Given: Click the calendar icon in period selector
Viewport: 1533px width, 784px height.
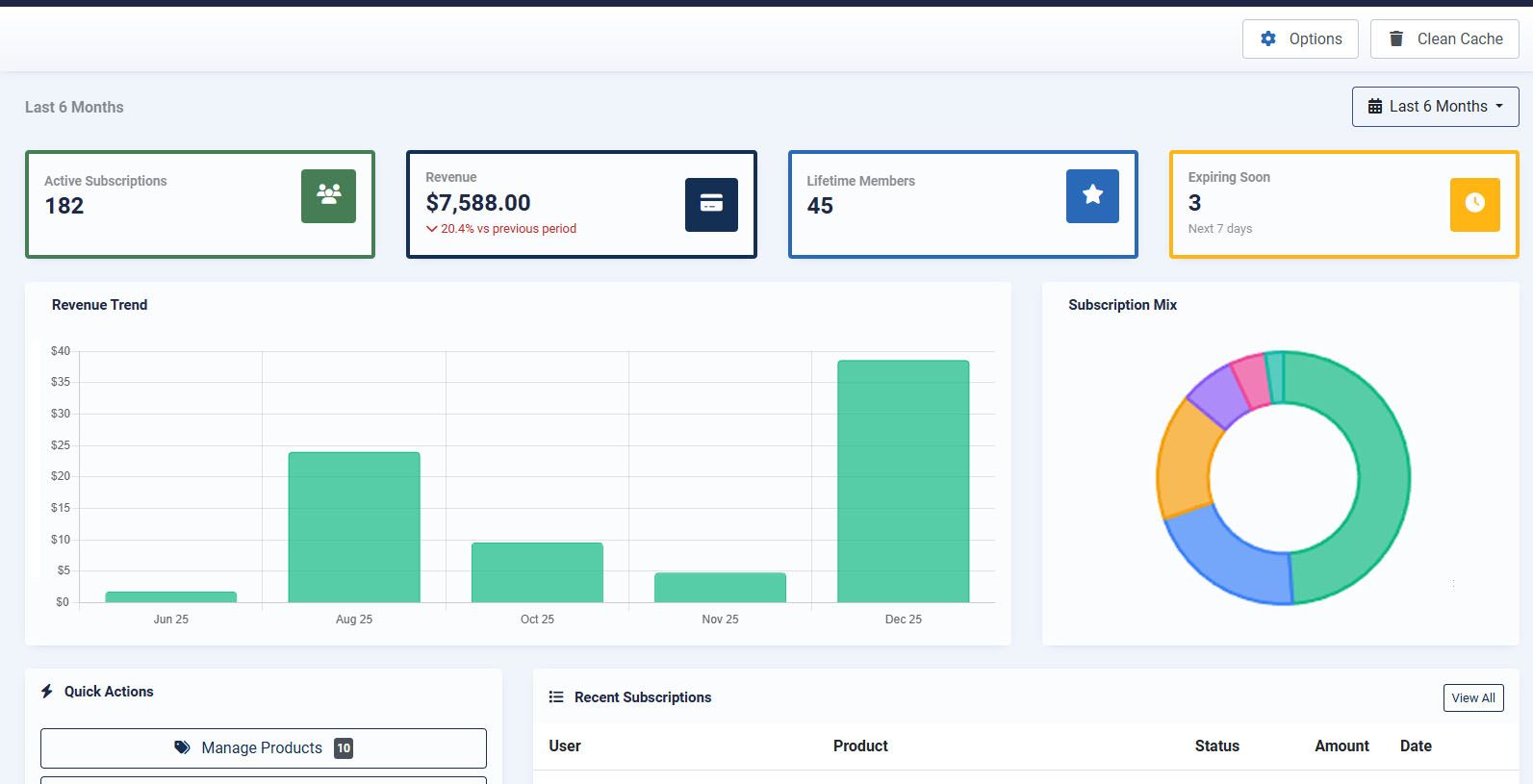Looking at the screenshot, I should point(1375,107).
